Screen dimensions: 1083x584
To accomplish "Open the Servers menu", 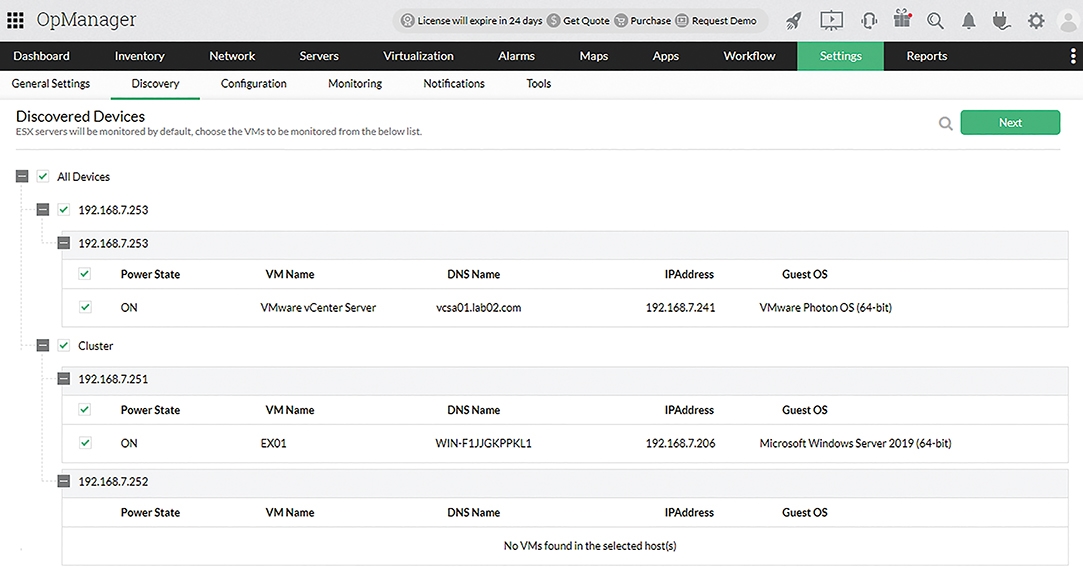I will pos(319,56).
